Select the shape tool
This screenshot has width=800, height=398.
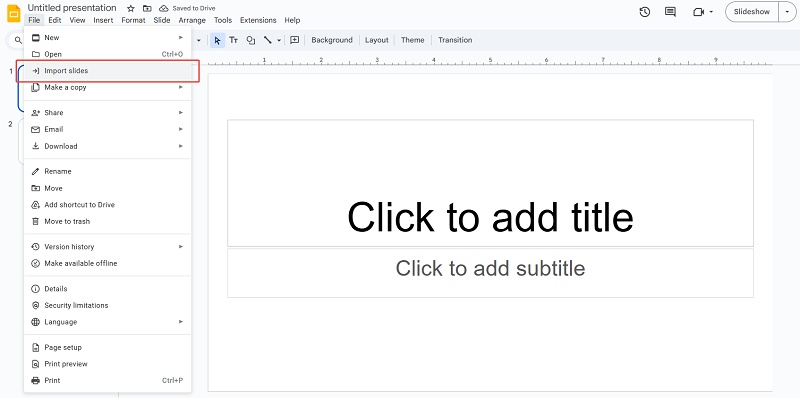(251, 40)
